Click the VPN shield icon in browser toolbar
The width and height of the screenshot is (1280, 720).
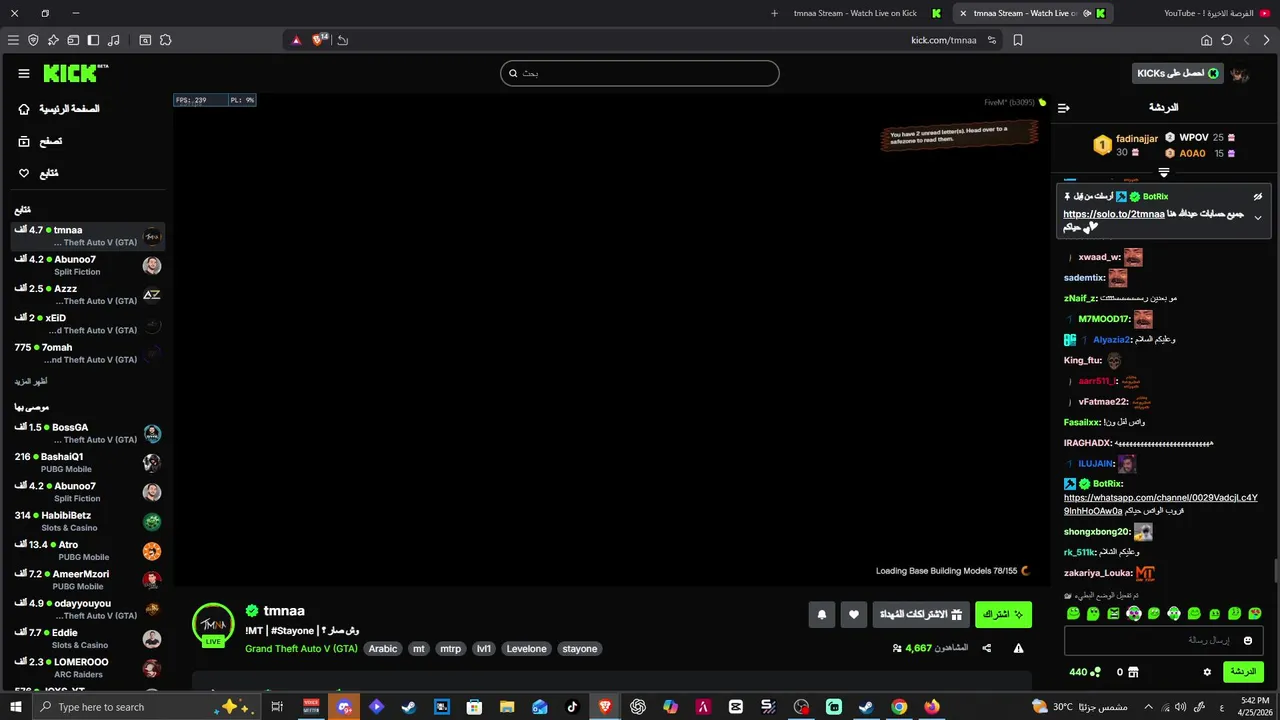(x=33, y=40)
